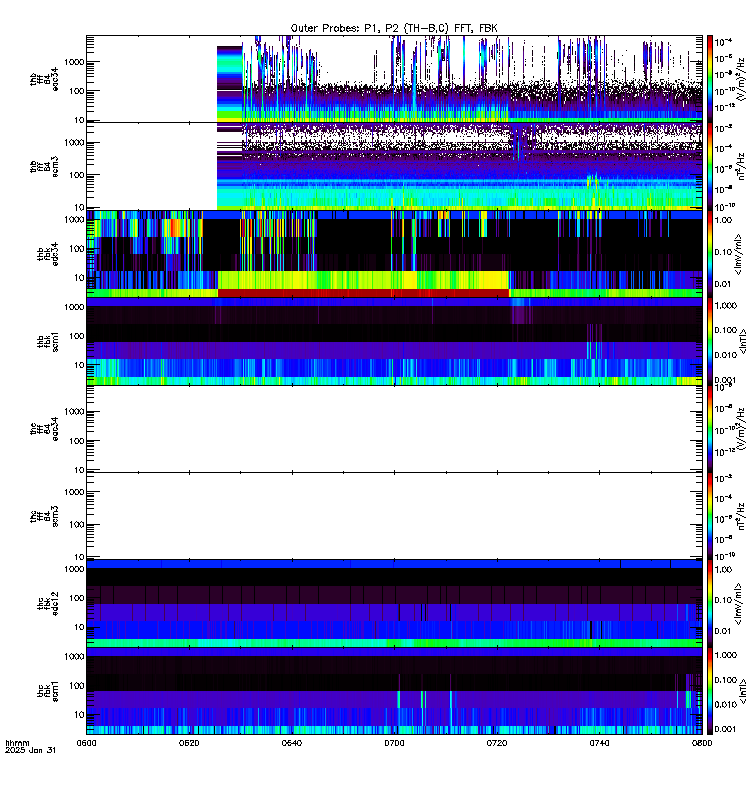750x800 pixels.
Task: Click the '10' y-tick of thb fbk edc34 panel
Action: [80, 278]
